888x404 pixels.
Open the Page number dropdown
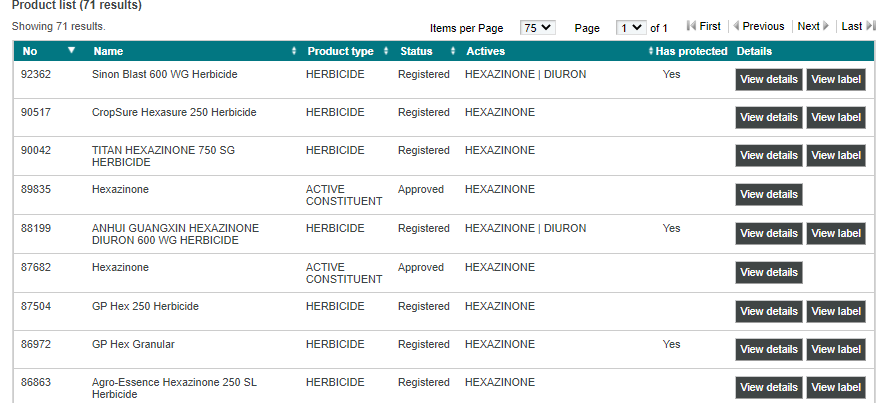click(x=631, y=28)
